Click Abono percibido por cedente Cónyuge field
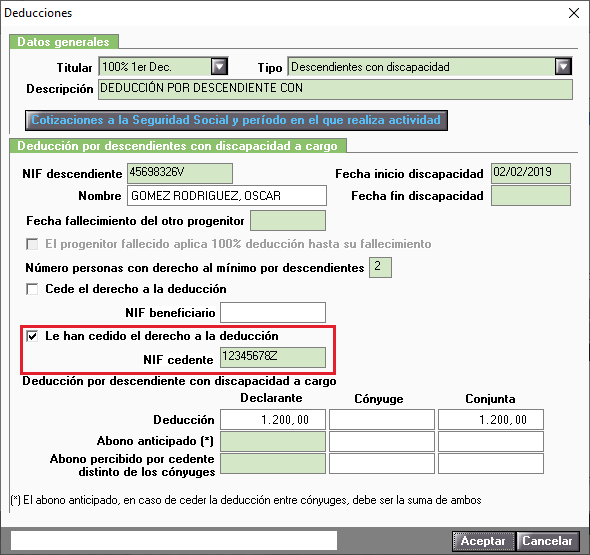The height and width of the screenshot is (555, 590). (382, 464)
